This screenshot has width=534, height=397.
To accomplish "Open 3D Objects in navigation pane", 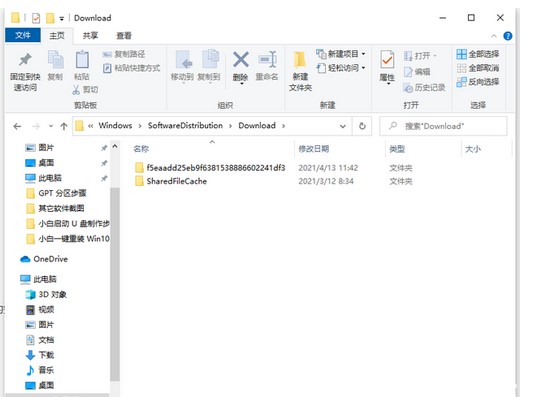I will [x=46, y=294].
